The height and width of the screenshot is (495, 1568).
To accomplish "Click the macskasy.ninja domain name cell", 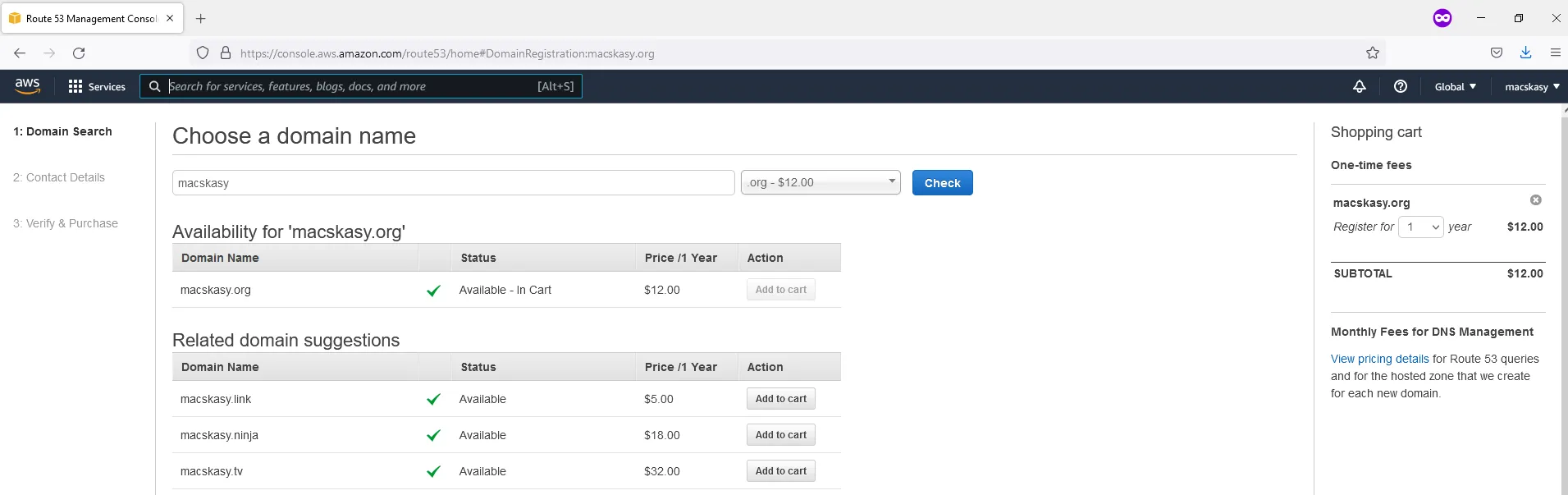I will (x=219, y=435).
